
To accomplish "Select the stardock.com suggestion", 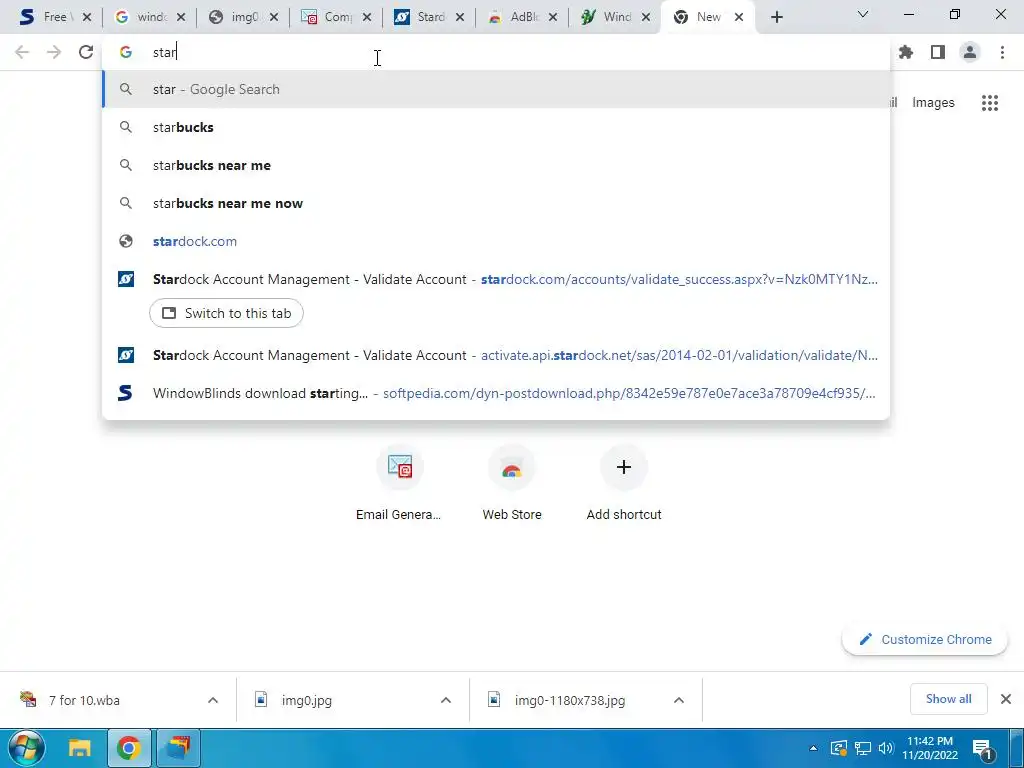I will click(x=496, y=241).
